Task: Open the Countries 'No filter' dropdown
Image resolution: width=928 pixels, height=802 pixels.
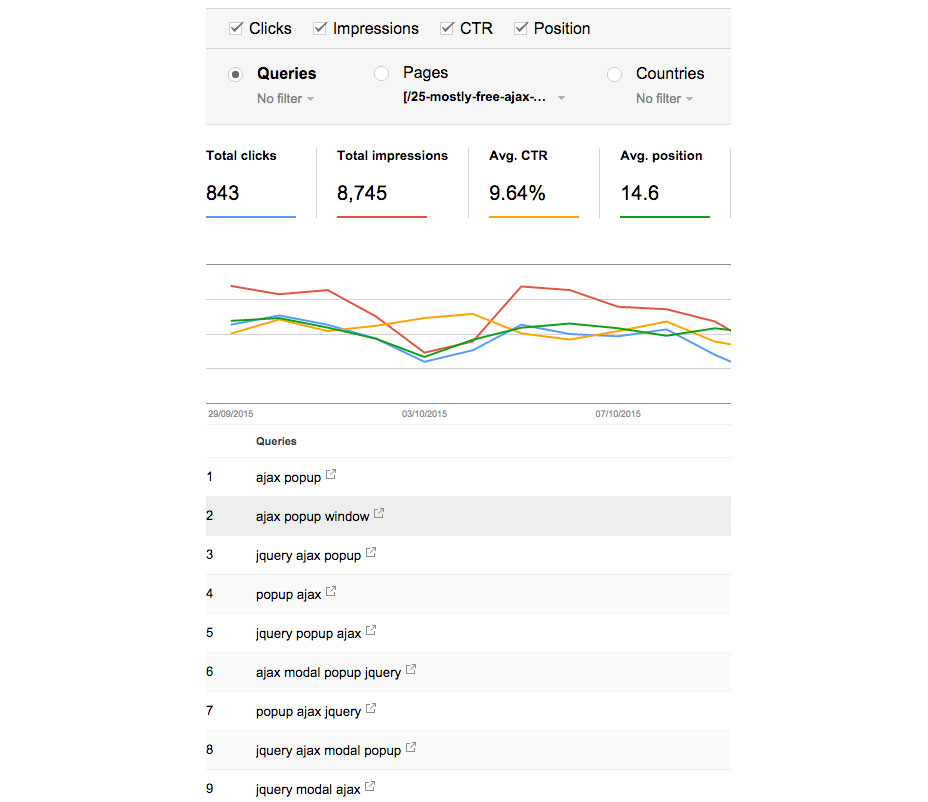Action: tap(664, 99)
